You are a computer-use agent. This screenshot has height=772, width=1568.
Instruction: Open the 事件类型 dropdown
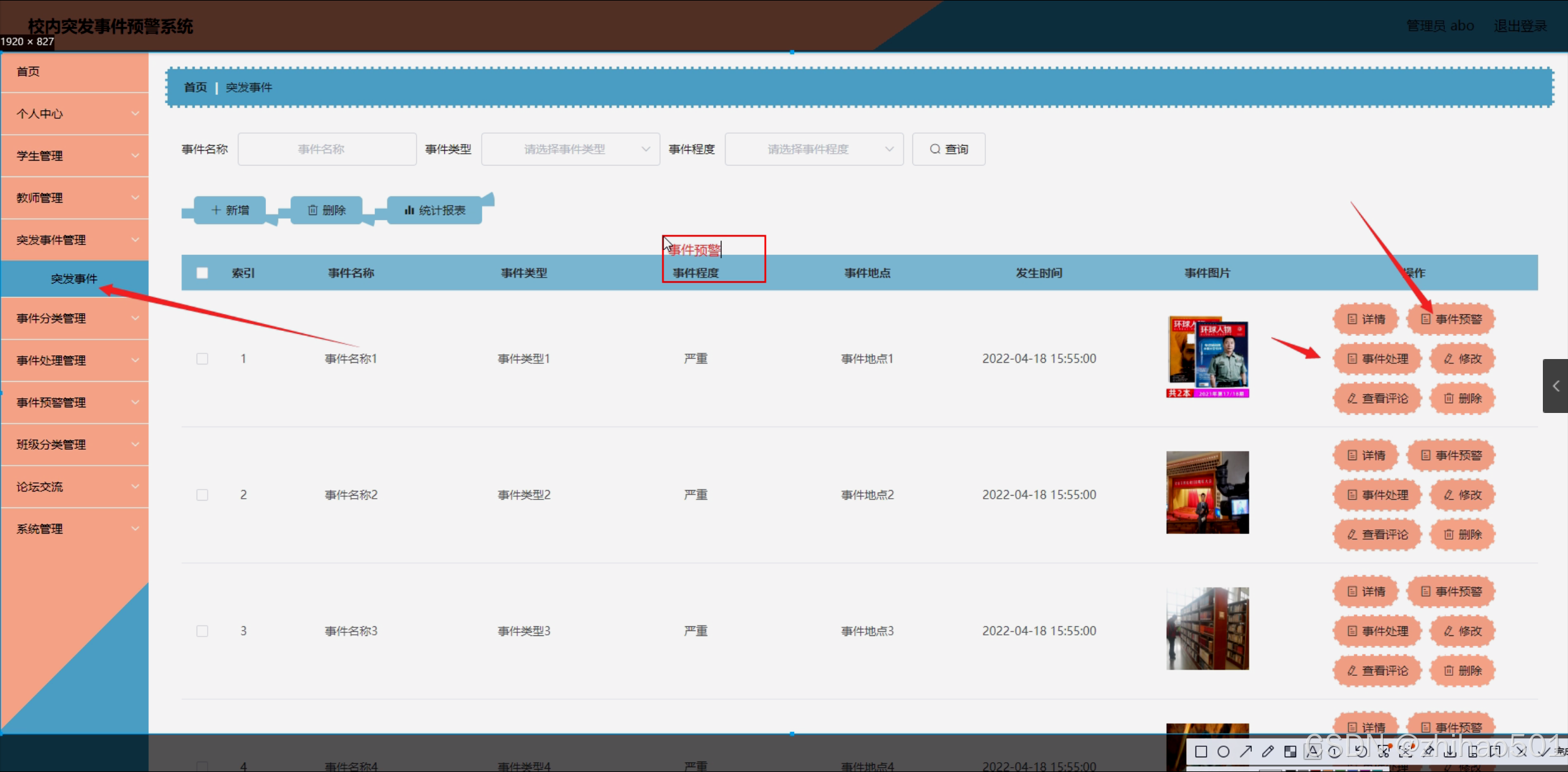(570, 149)
